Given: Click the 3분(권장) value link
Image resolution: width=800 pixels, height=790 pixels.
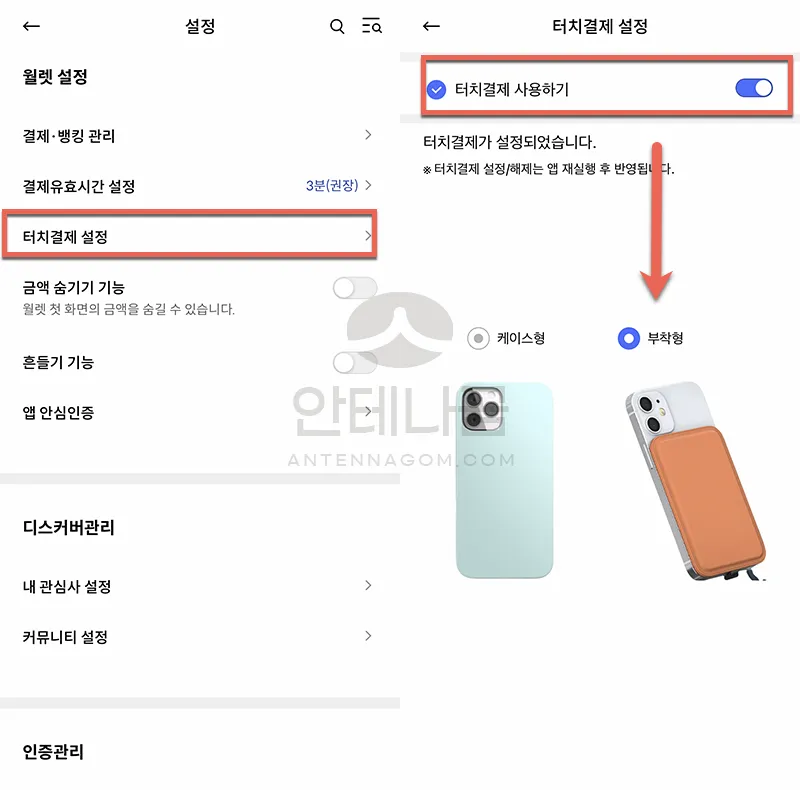Looking at the screenshot, I should point(332,185).
